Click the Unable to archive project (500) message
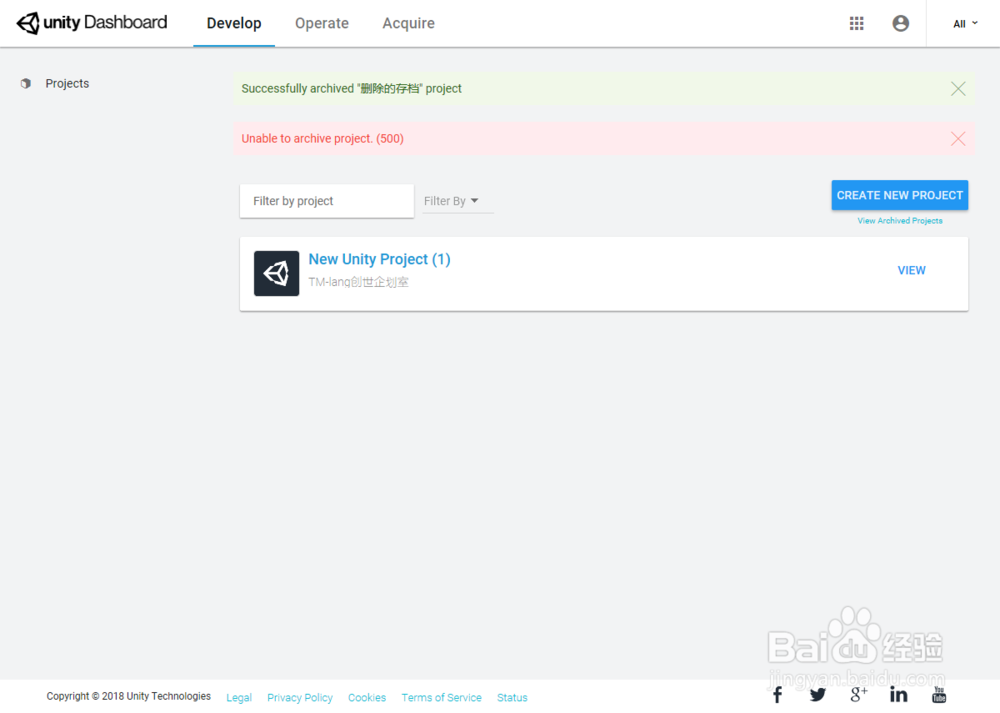The image size is (1000, 713). click(323, 138)
